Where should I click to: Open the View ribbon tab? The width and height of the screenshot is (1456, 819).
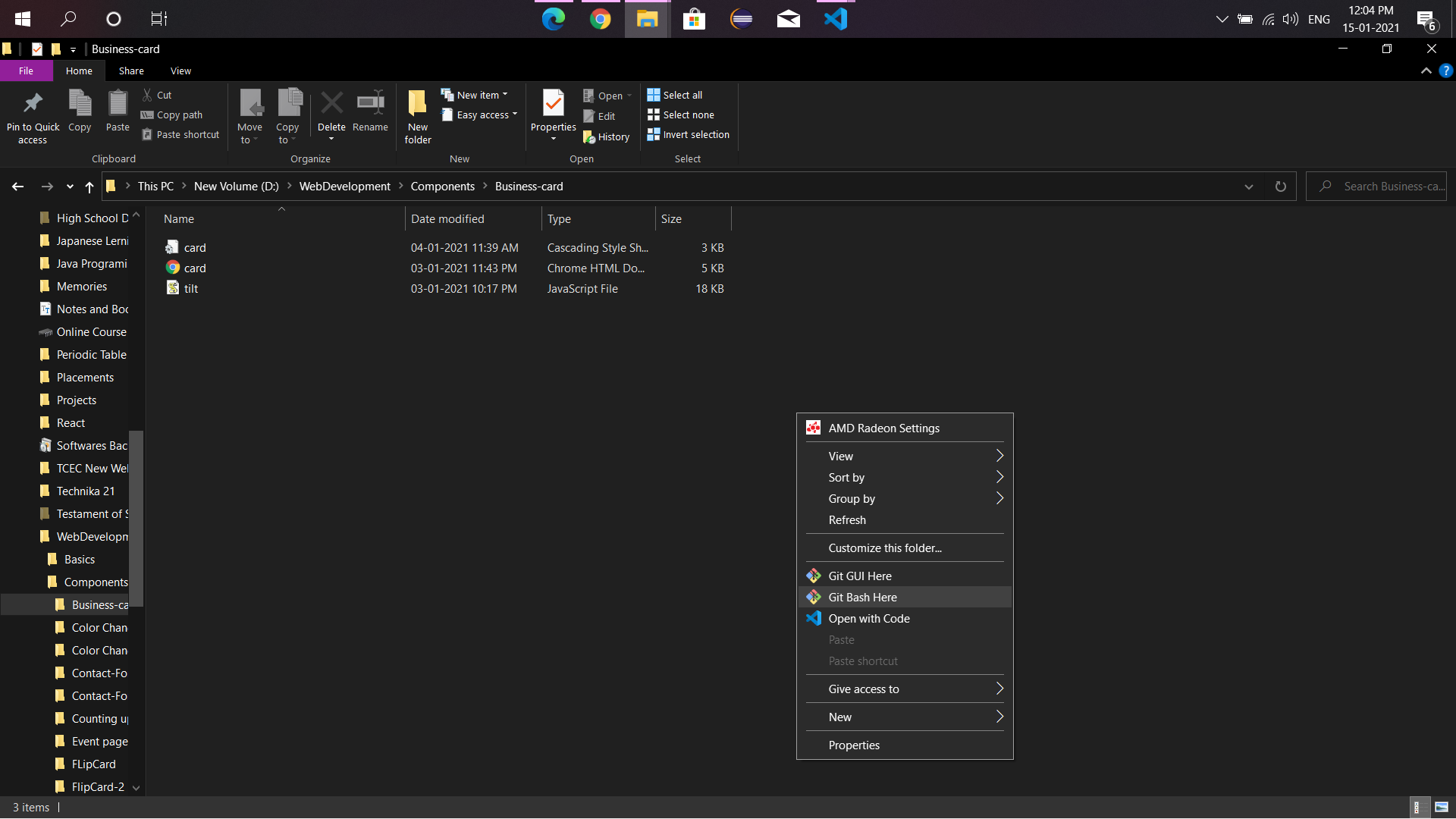coord(180,71)
